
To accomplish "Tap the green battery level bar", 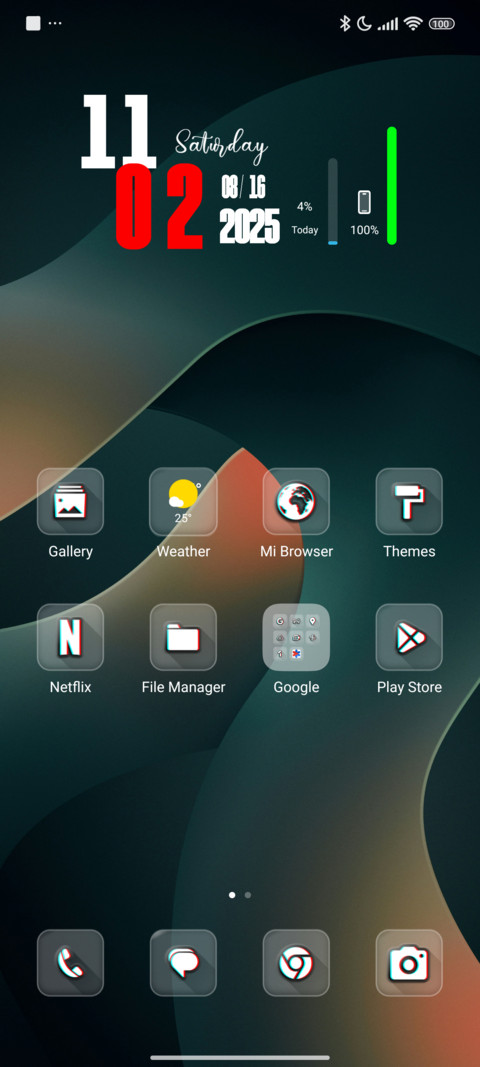I will [x=391, y=185].
